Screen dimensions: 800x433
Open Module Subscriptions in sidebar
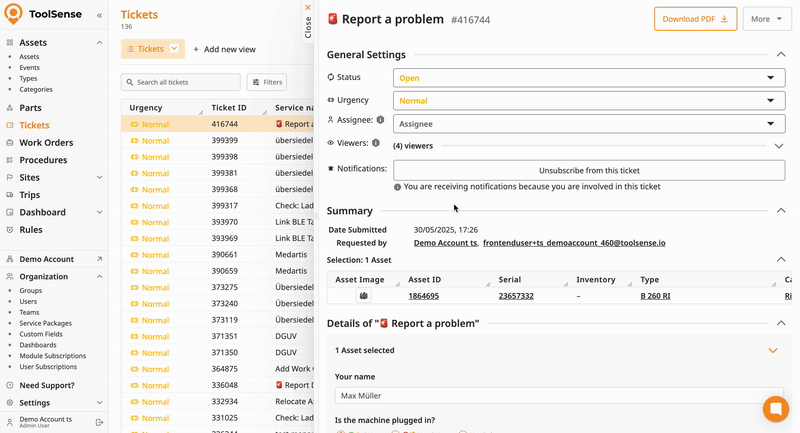(x=53, y=356)
